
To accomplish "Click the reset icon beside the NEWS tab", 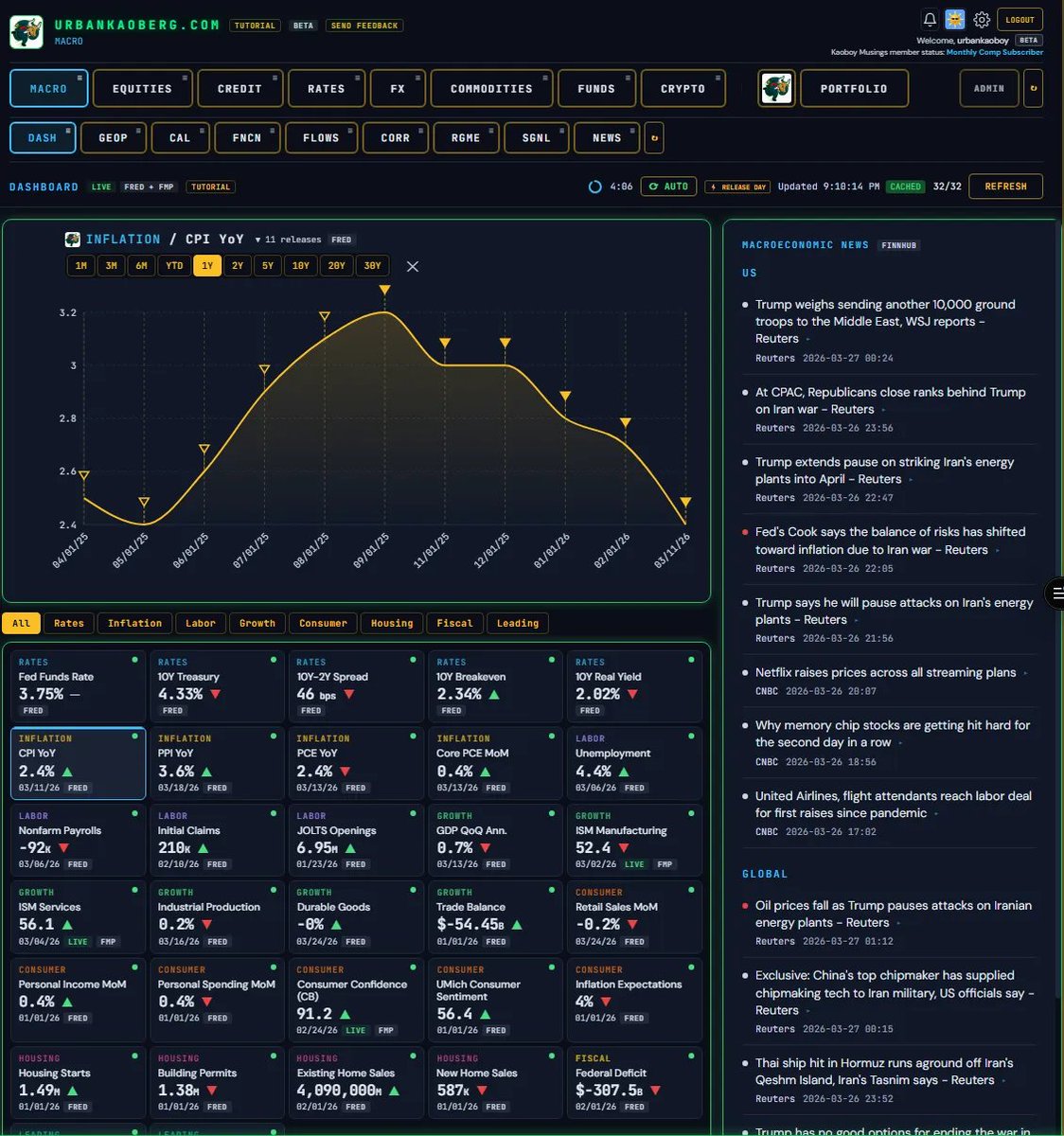I will (x=653, y=137).
